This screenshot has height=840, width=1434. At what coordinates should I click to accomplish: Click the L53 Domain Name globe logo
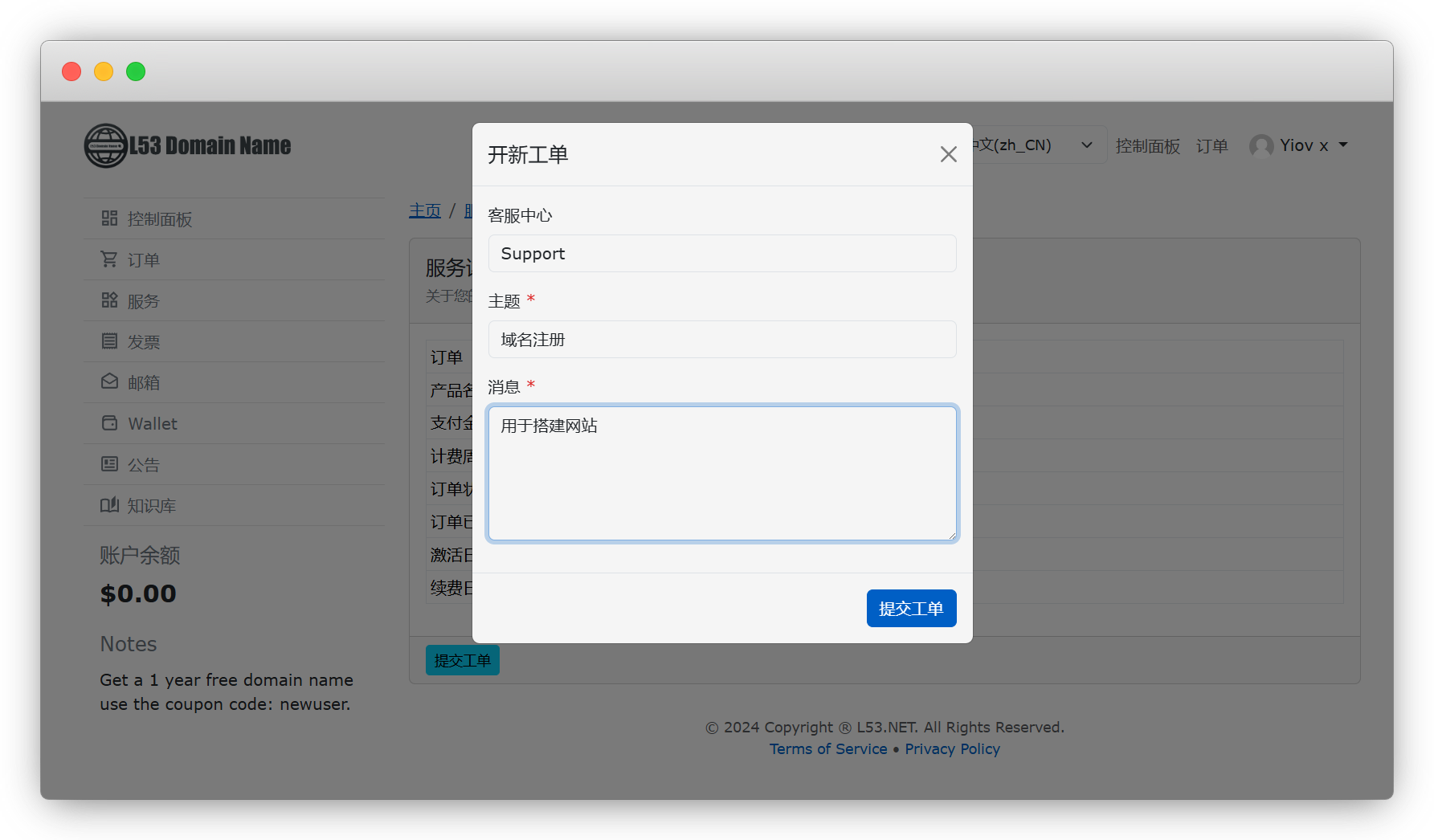[106, 146]
